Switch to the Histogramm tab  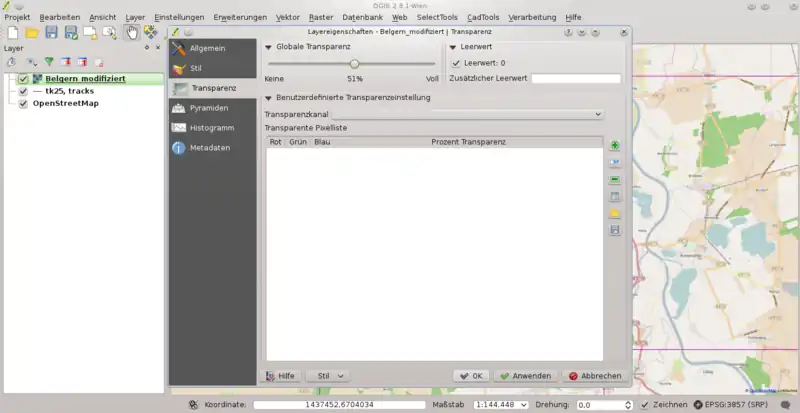click(x=213, y=128)
